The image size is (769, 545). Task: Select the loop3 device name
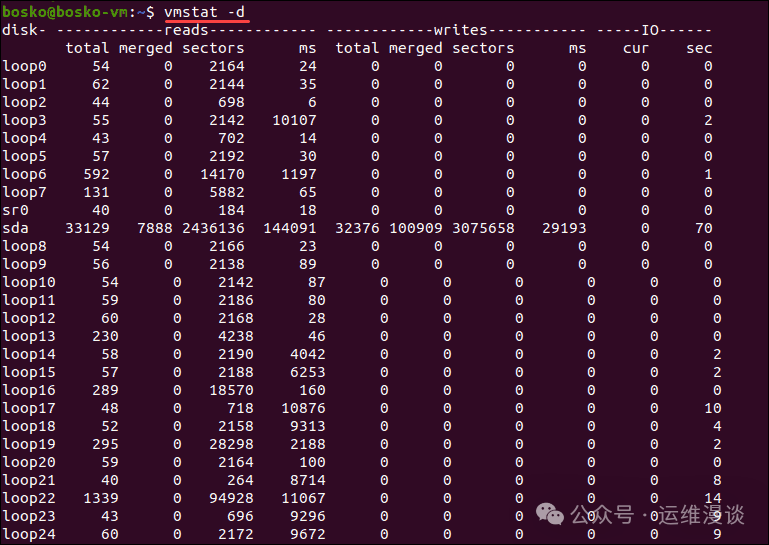click(x=25, y=121)
